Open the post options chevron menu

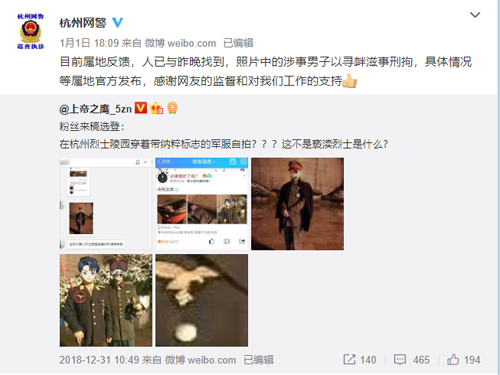point(475,15)
